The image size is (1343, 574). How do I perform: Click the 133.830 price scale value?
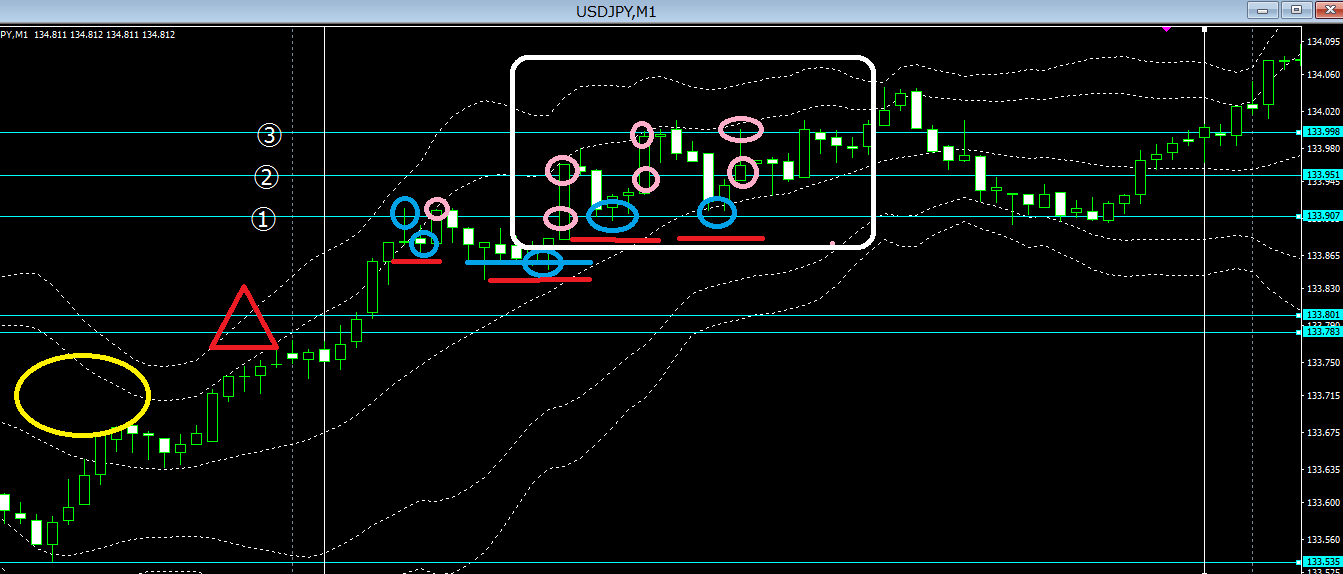[x=1324, y=289]
